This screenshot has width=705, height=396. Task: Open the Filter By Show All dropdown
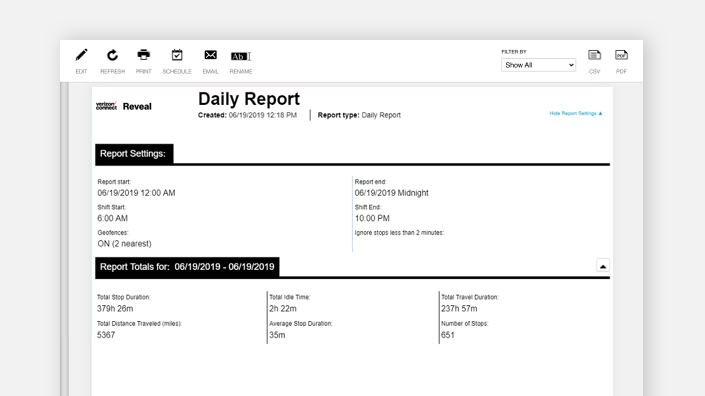(x=538, y=65)
